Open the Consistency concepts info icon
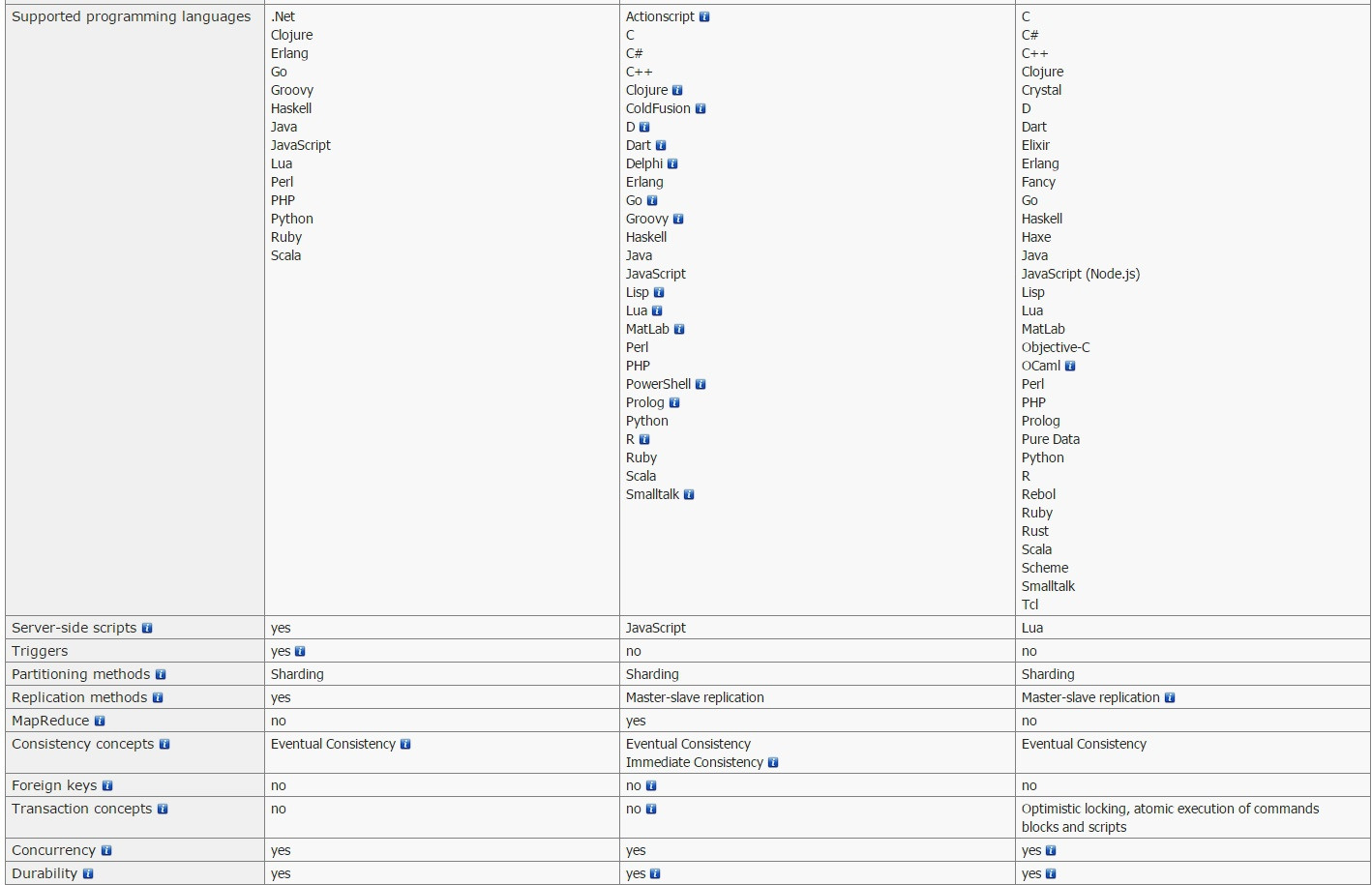The width and height of the screenshot is (1372, 885). (164, 745)
